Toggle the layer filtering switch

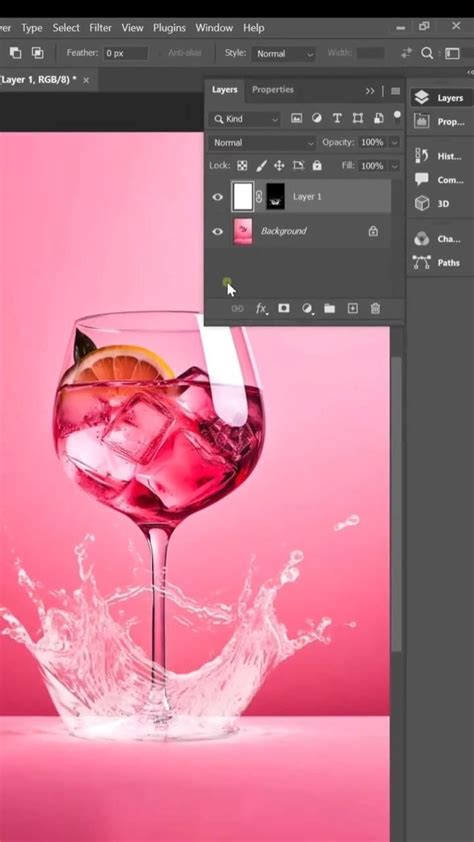click(397, 118)
